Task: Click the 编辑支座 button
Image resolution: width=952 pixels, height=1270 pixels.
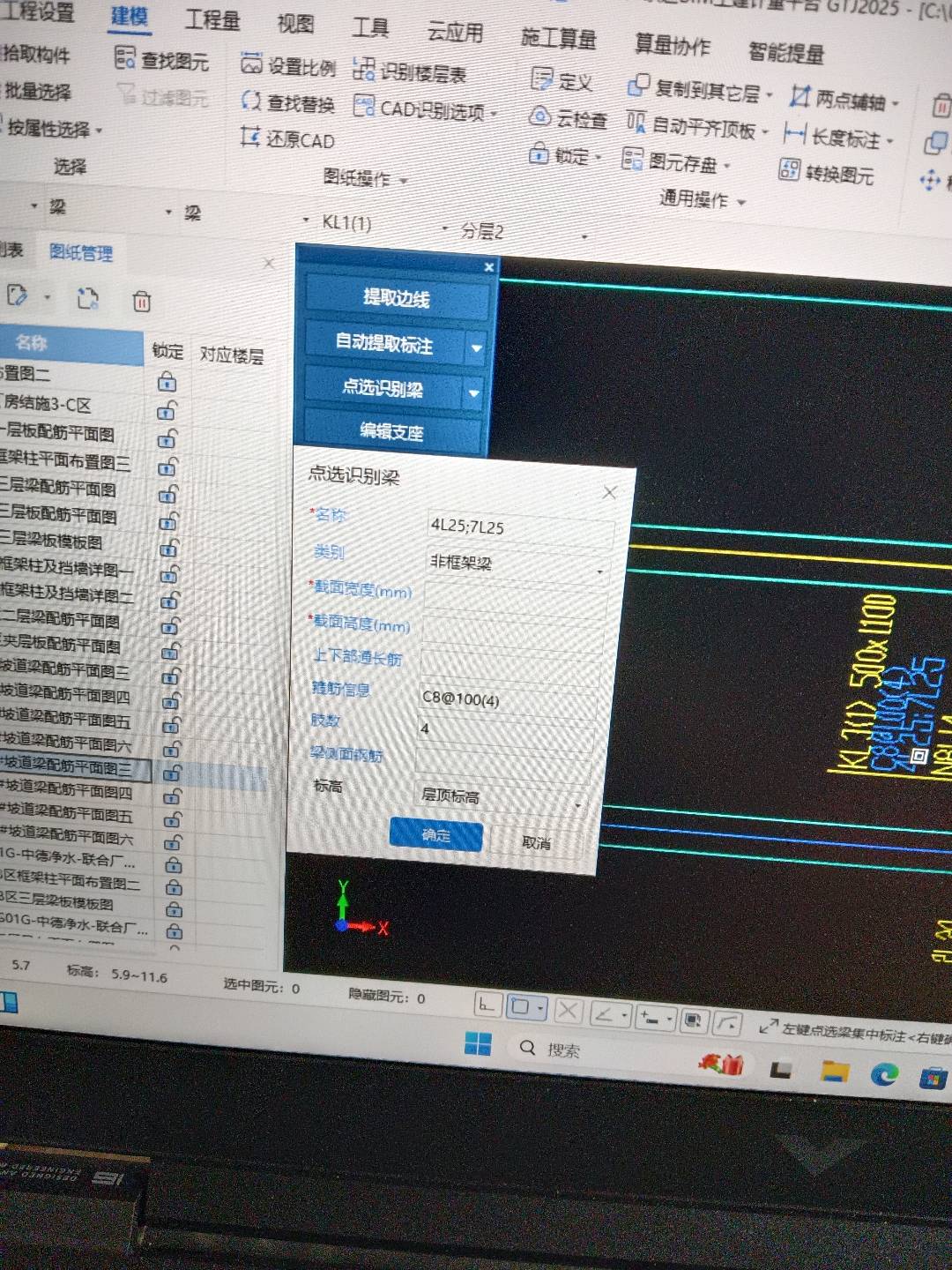Action: pyautogui.click(x=392, y=431)
